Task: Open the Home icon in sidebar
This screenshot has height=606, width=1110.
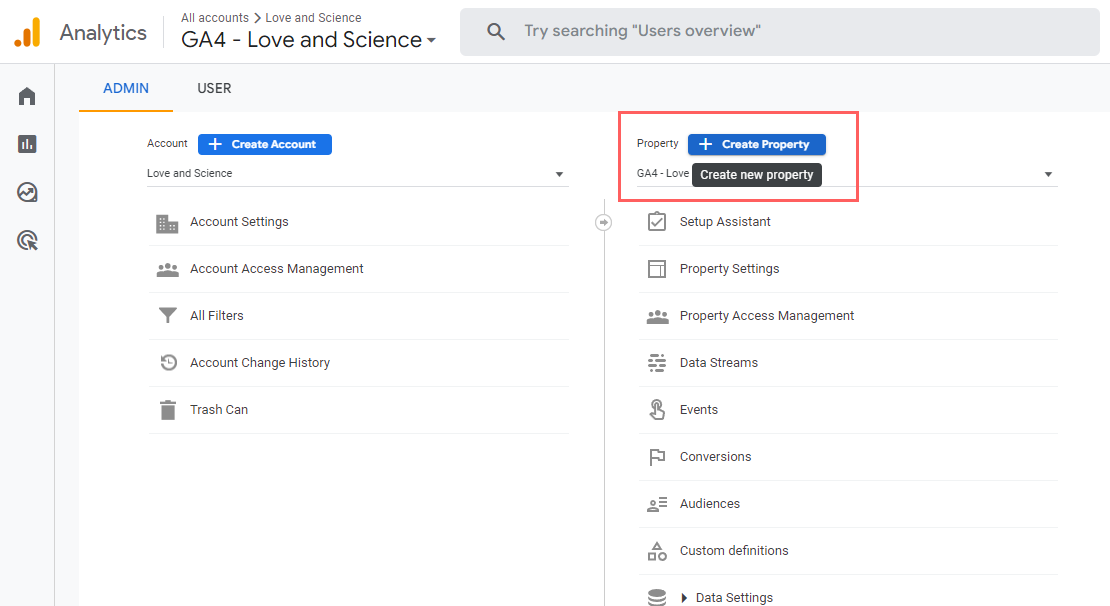Action: pos(27,96)
